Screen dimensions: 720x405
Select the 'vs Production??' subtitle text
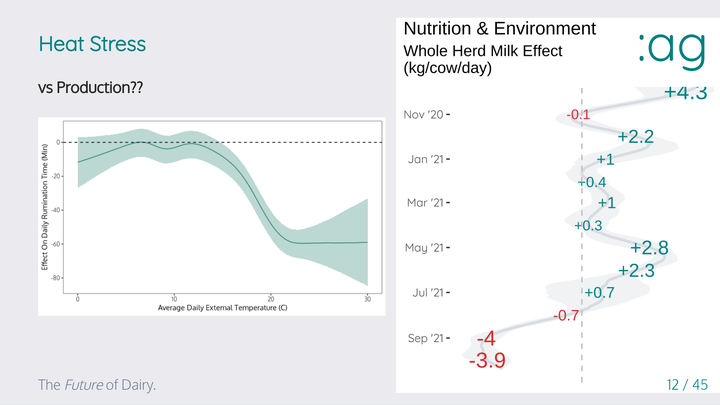point(89,88)
